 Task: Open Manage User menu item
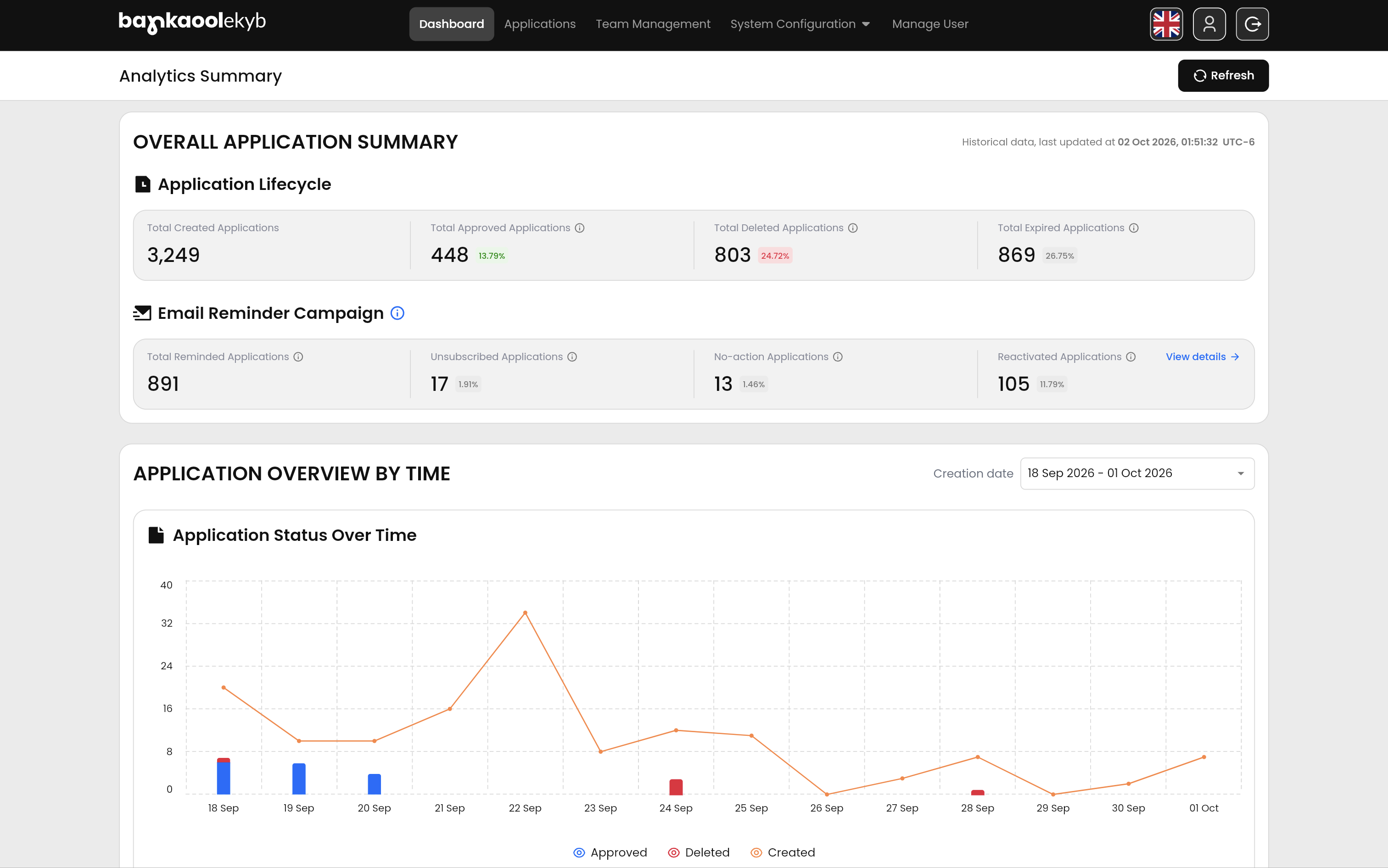[930, 24]
